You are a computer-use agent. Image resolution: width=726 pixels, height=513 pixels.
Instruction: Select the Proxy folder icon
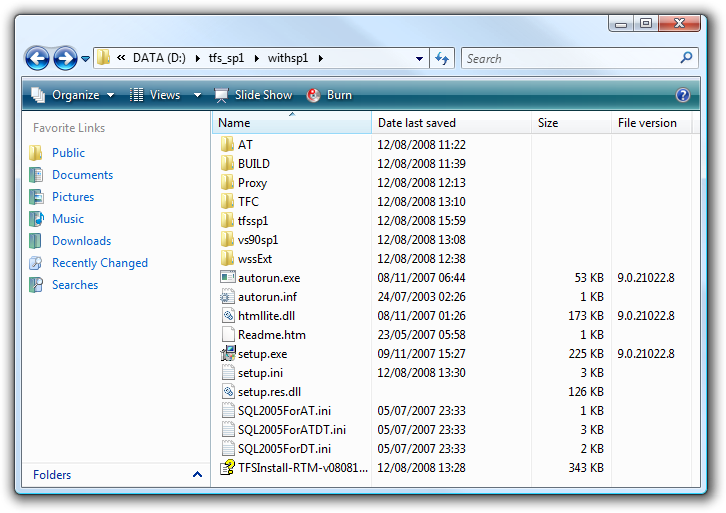tap(227, 182)
